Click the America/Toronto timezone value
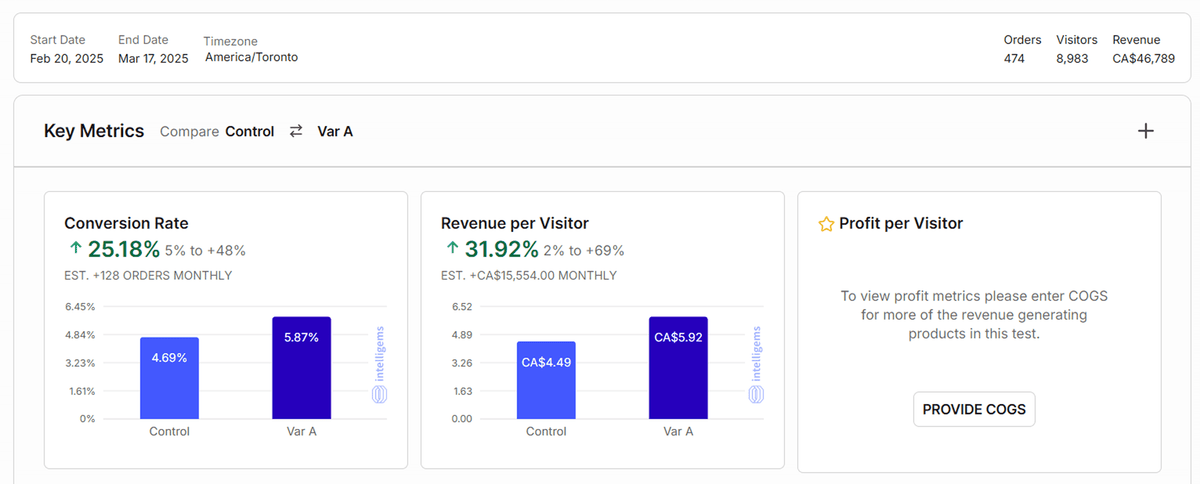The width and height of the screenshot is (1200, 484). pyautogui.click(x=251, y=57)
